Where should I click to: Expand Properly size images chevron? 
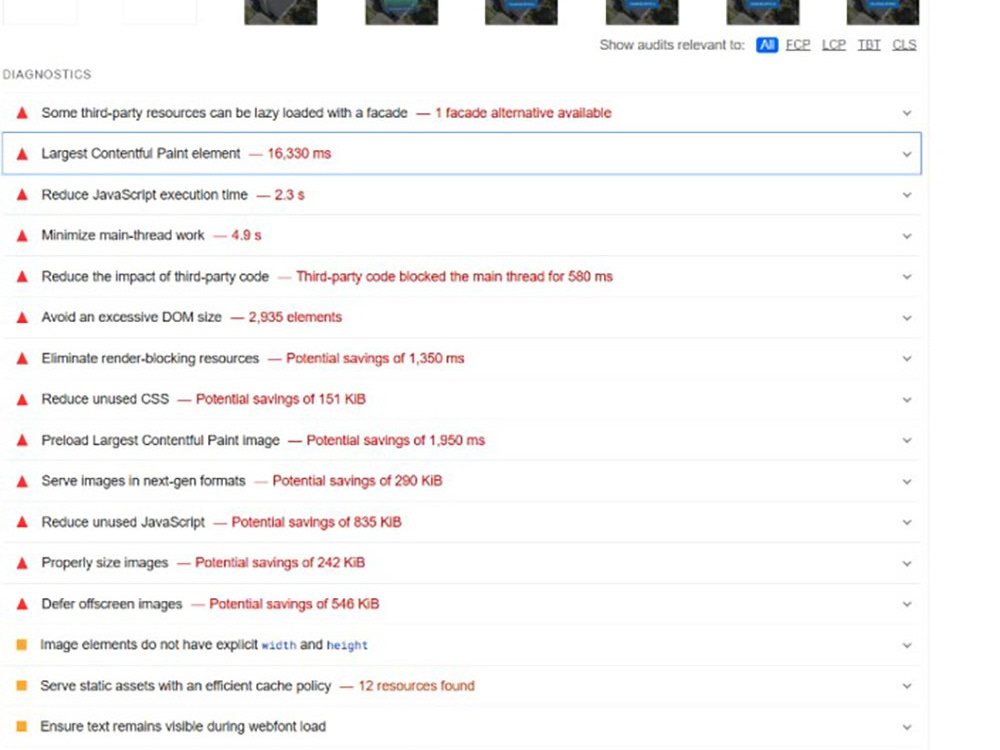906,564
